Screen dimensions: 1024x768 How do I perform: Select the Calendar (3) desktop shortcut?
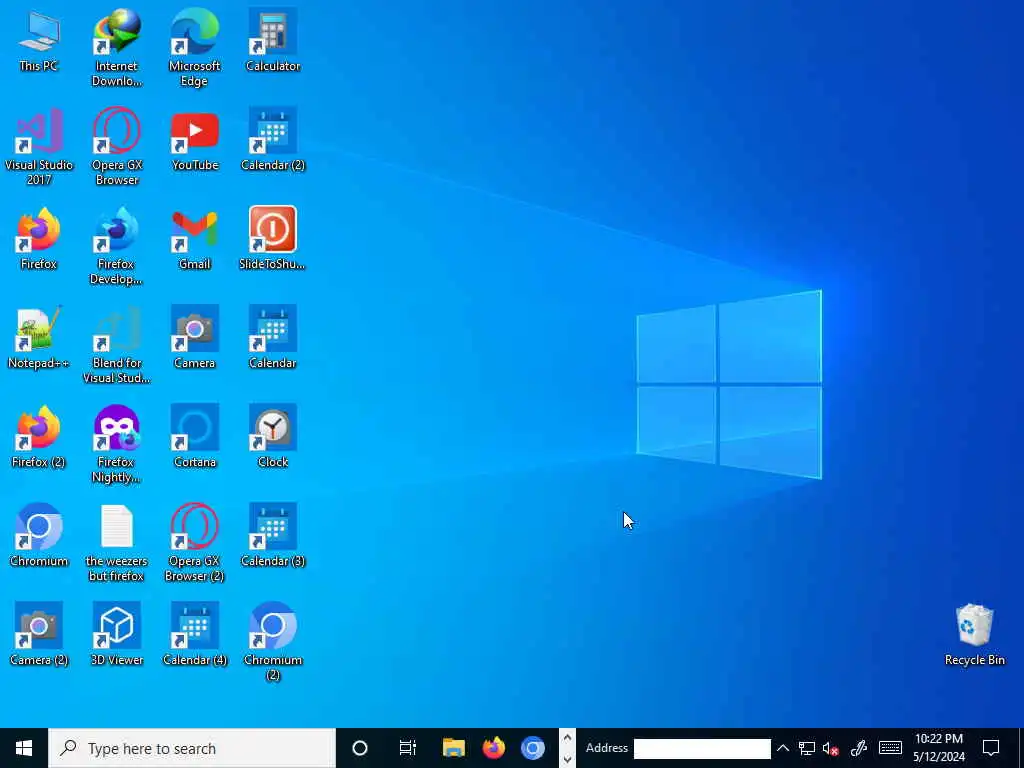coord(273,536)
